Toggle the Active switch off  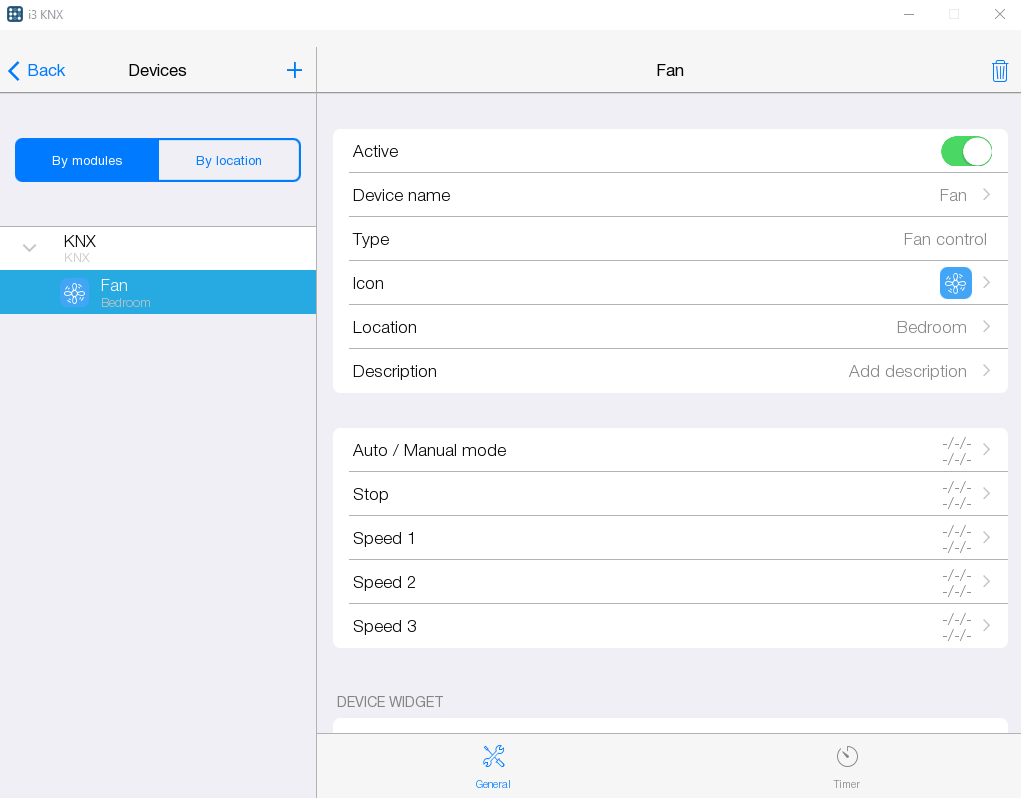[965, 151]
